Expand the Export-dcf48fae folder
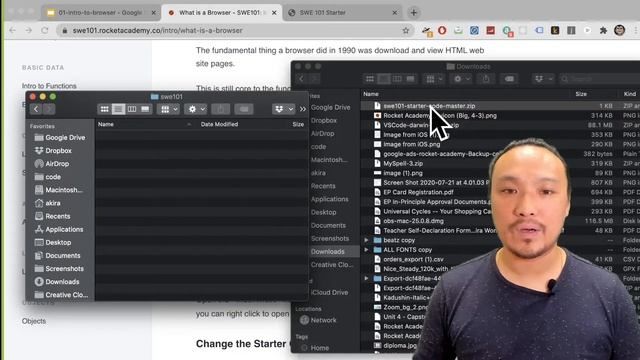Image resolution: width=640 pixels, height=360 pixels. [x=367, y=278]
